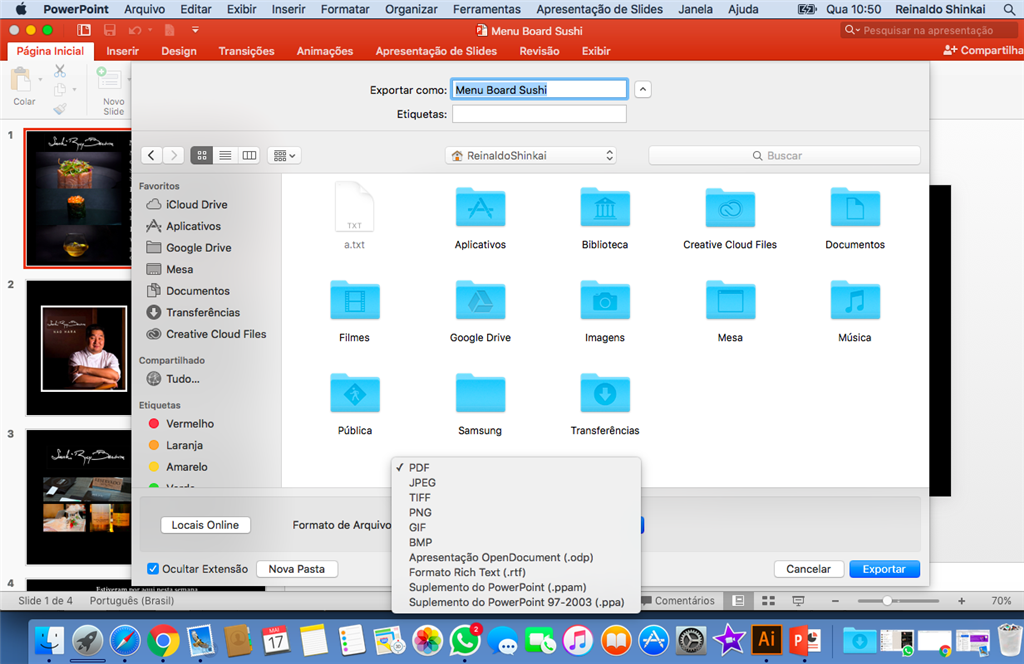This screenshot has width=1024, height=664.
Task: Choose PDF in the format list
Action: (x=516, y=467)
